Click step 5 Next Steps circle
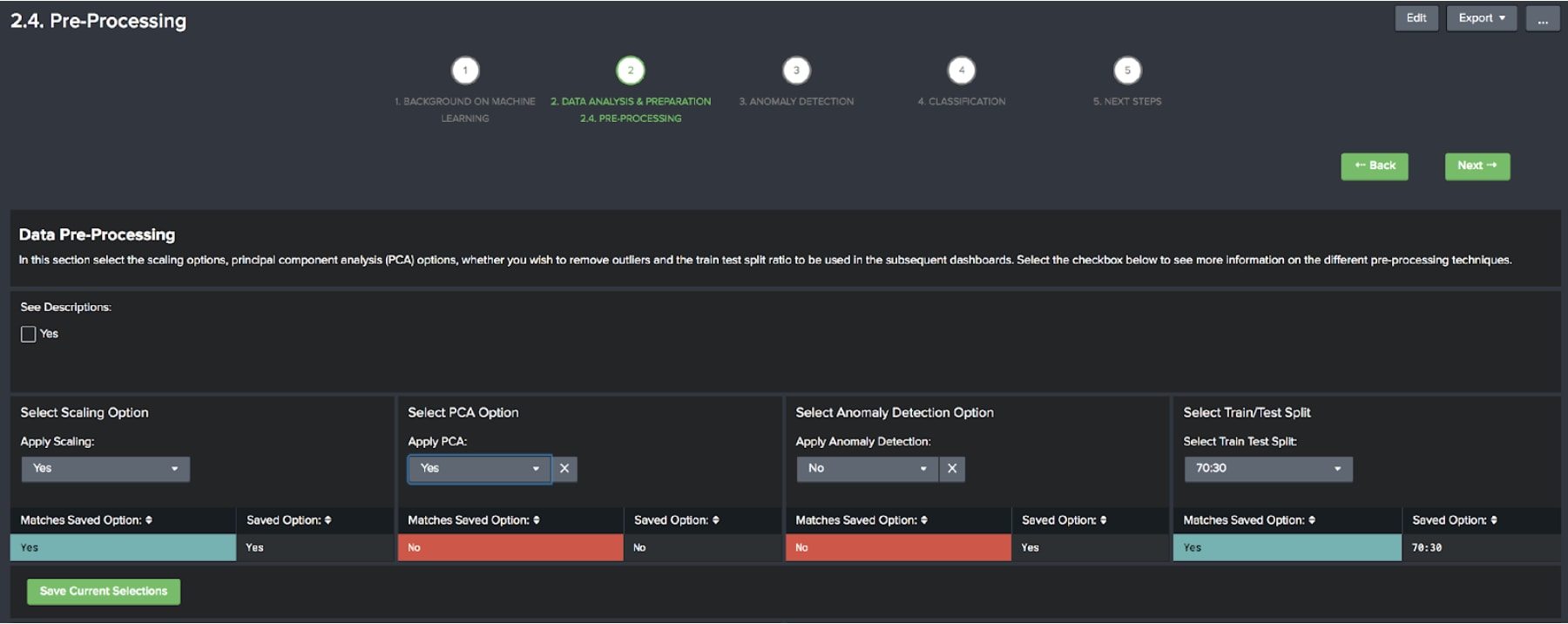Image resolution: width=1568 pixels, height=624 pixels. (1127, 71)
